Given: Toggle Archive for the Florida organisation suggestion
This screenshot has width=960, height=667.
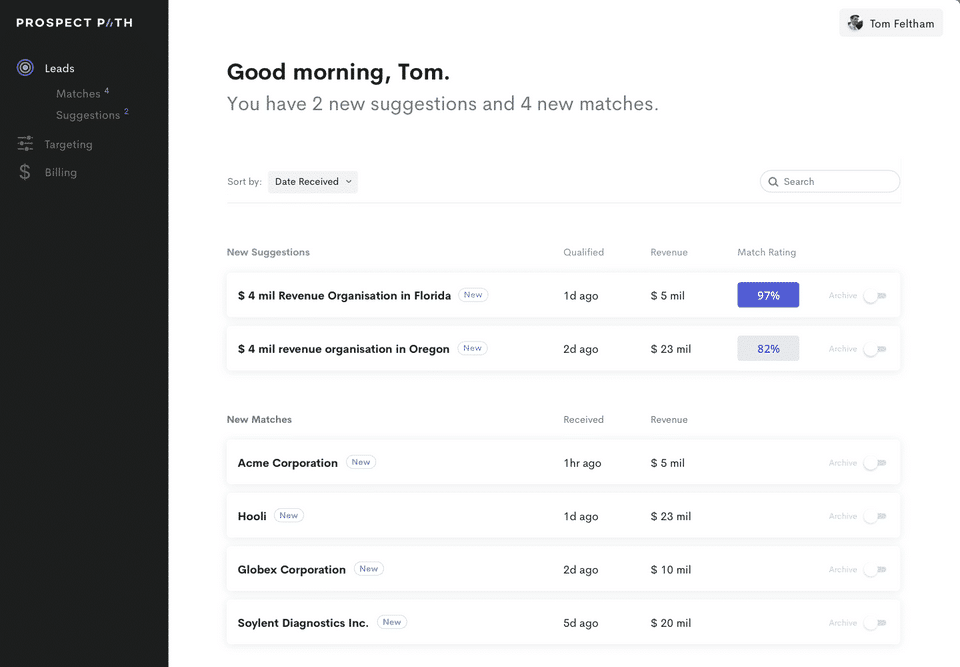Looking at the screenshot, I should coord(875,296).
